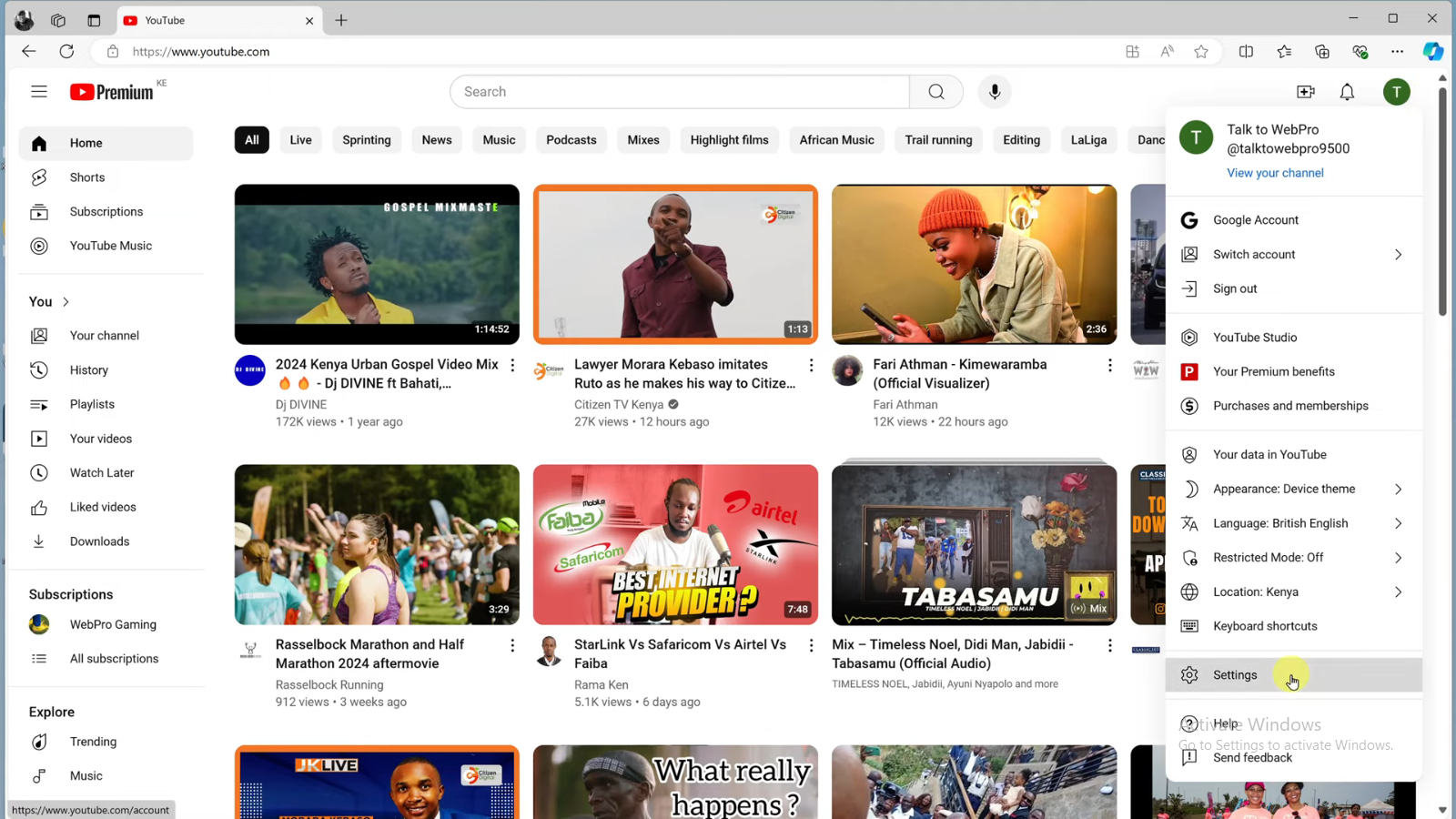The width and height of the screenshot is (1456, 819).
Task: Click Send feedback in the account menu
Action: [1293, 758]
